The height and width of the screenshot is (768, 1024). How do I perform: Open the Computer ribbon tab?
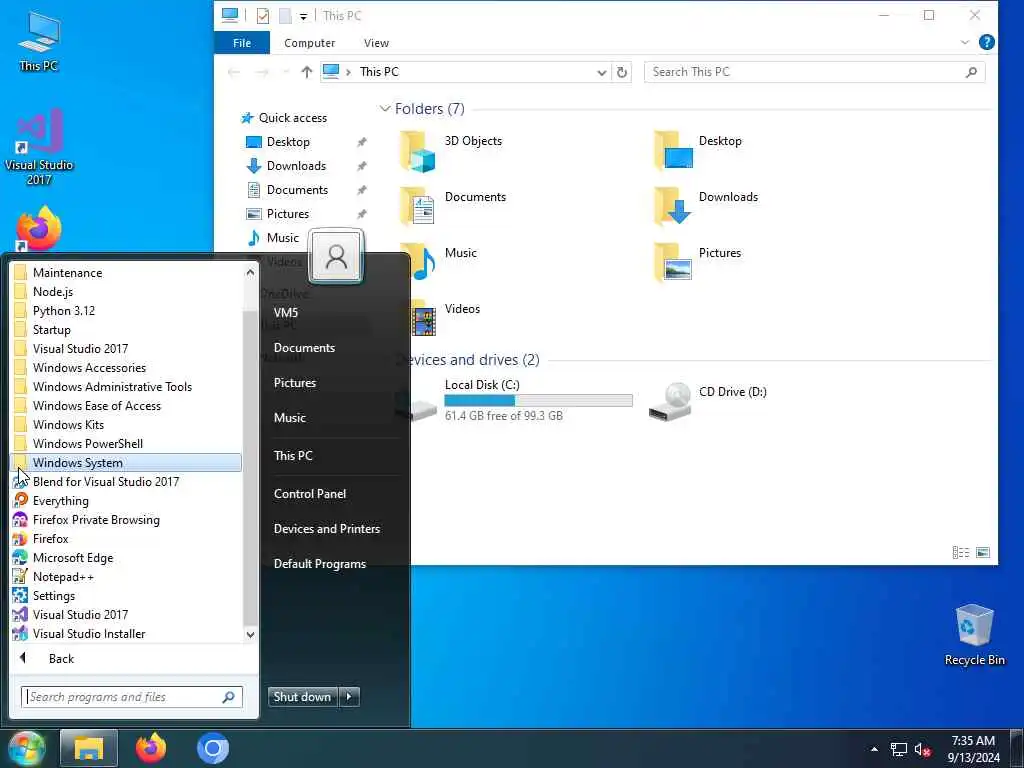pos(310,43)
